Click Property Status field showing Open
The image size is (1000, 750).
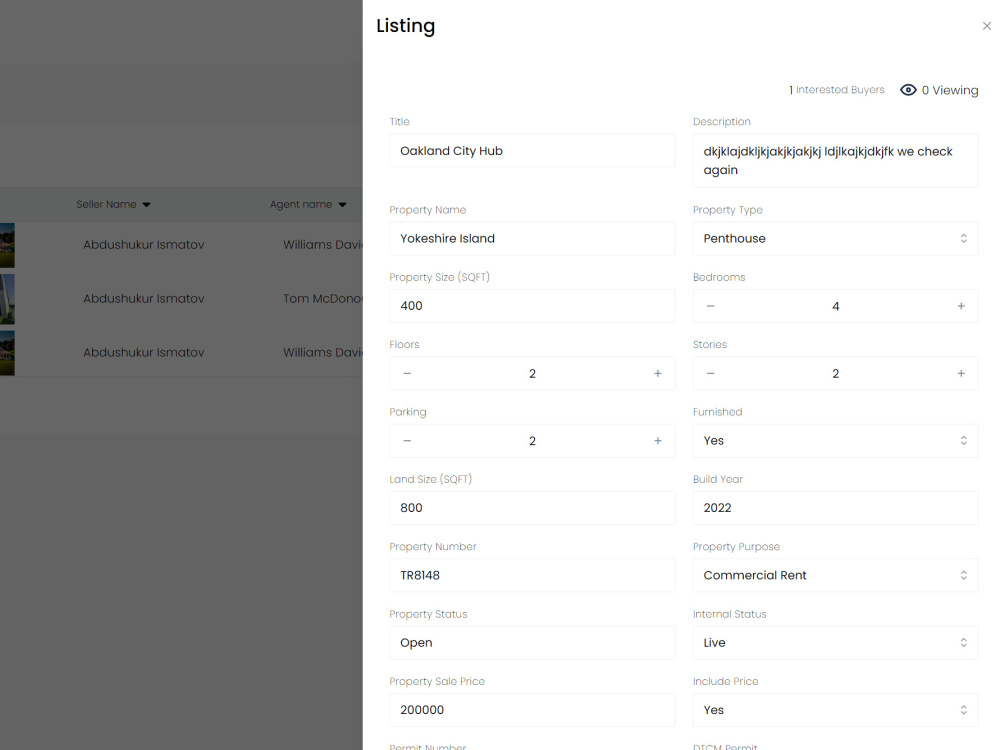[x=532, y=643]
